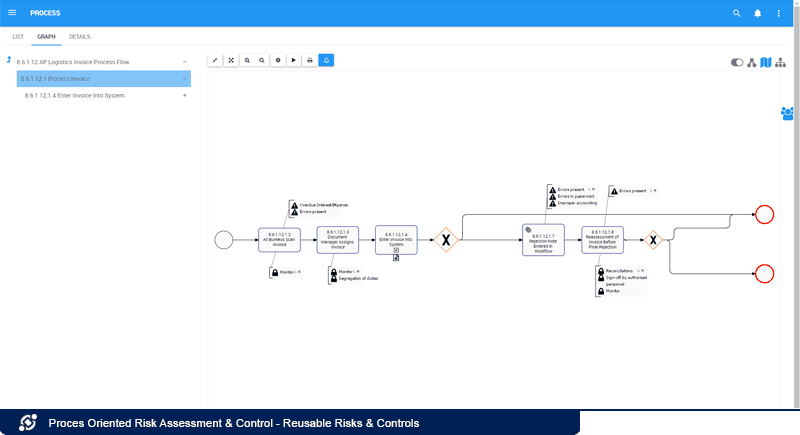
Task: Click the blue users group icon
Action: tap(787, 113)
